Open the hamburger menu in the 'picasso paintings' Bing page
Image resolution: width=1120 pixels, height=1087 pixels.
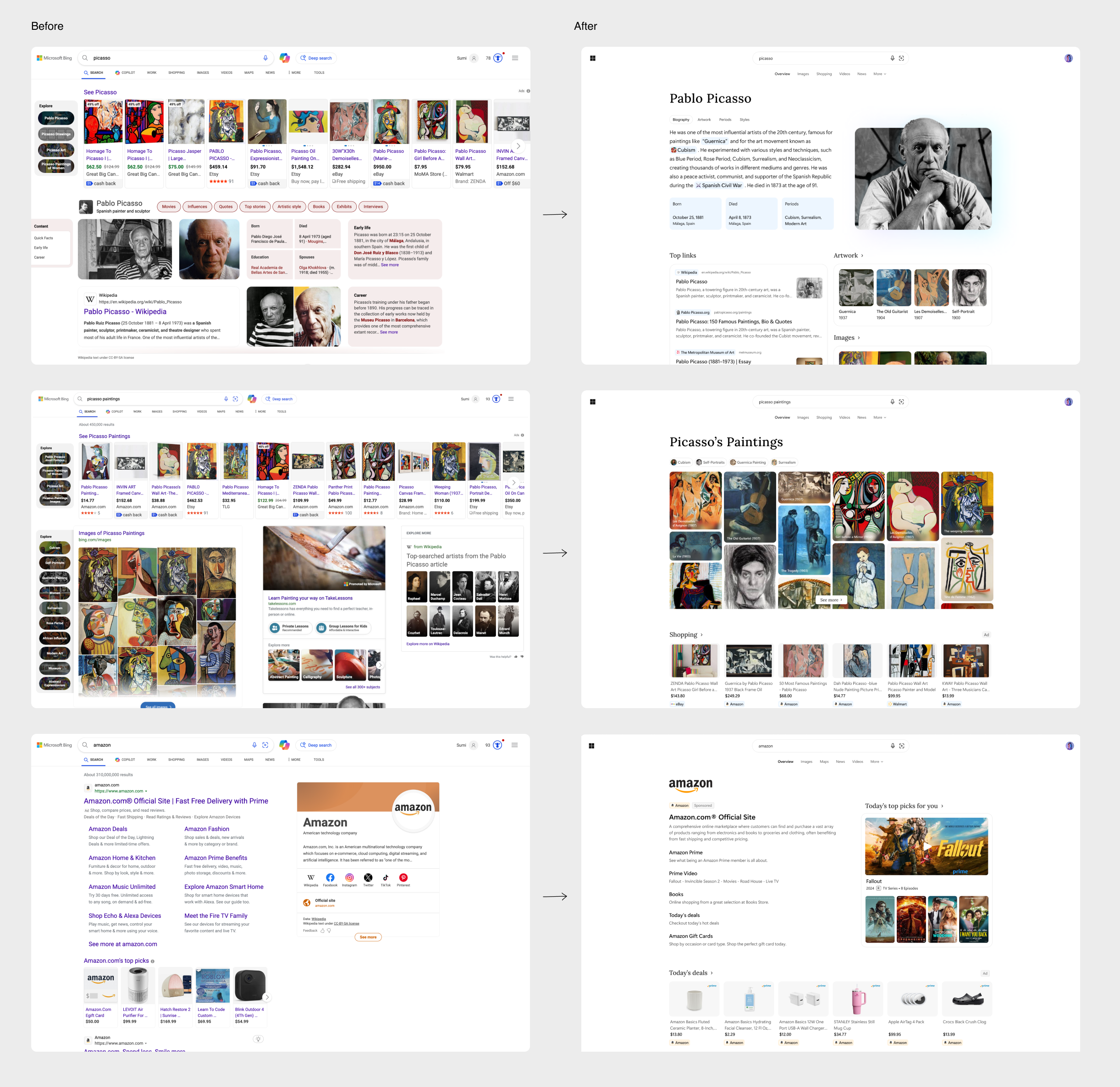[511, 399]
